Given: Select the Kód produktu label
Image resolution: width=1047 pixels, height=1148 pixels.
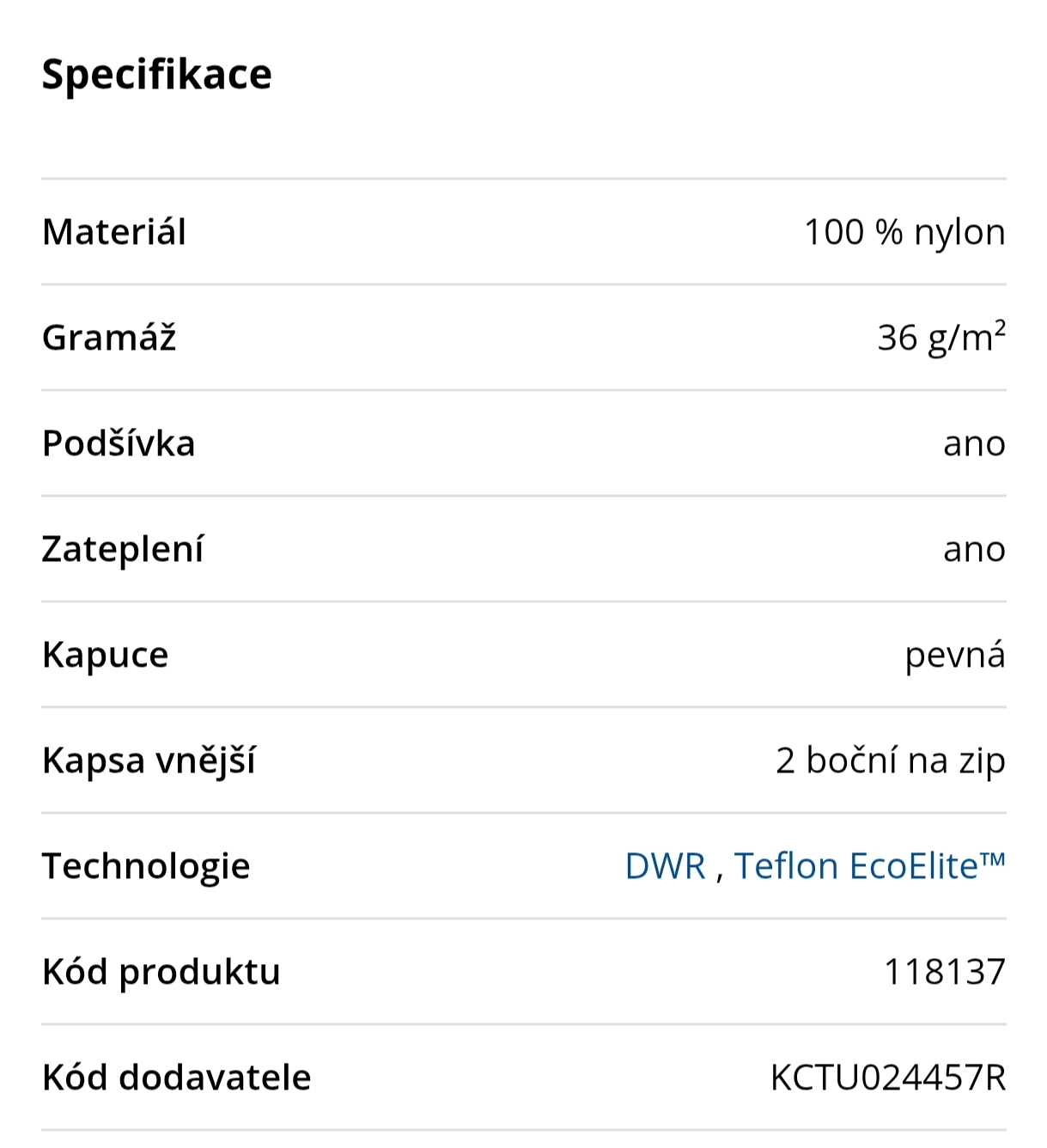Looking at the screenshot, I should click(x=161, y=972).
